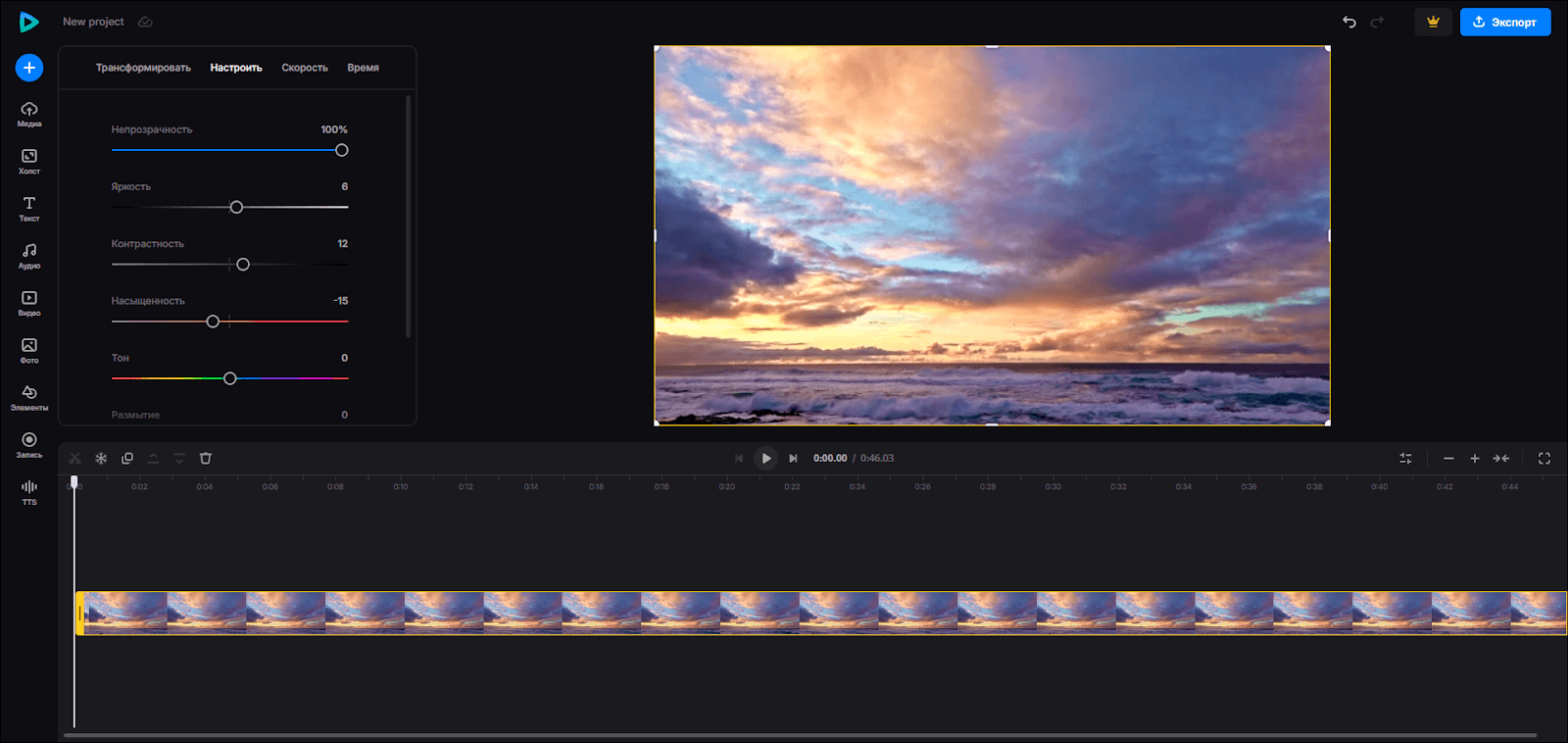
Task: Open the TTS text-to-speech panel
Action: coord(29,492)
